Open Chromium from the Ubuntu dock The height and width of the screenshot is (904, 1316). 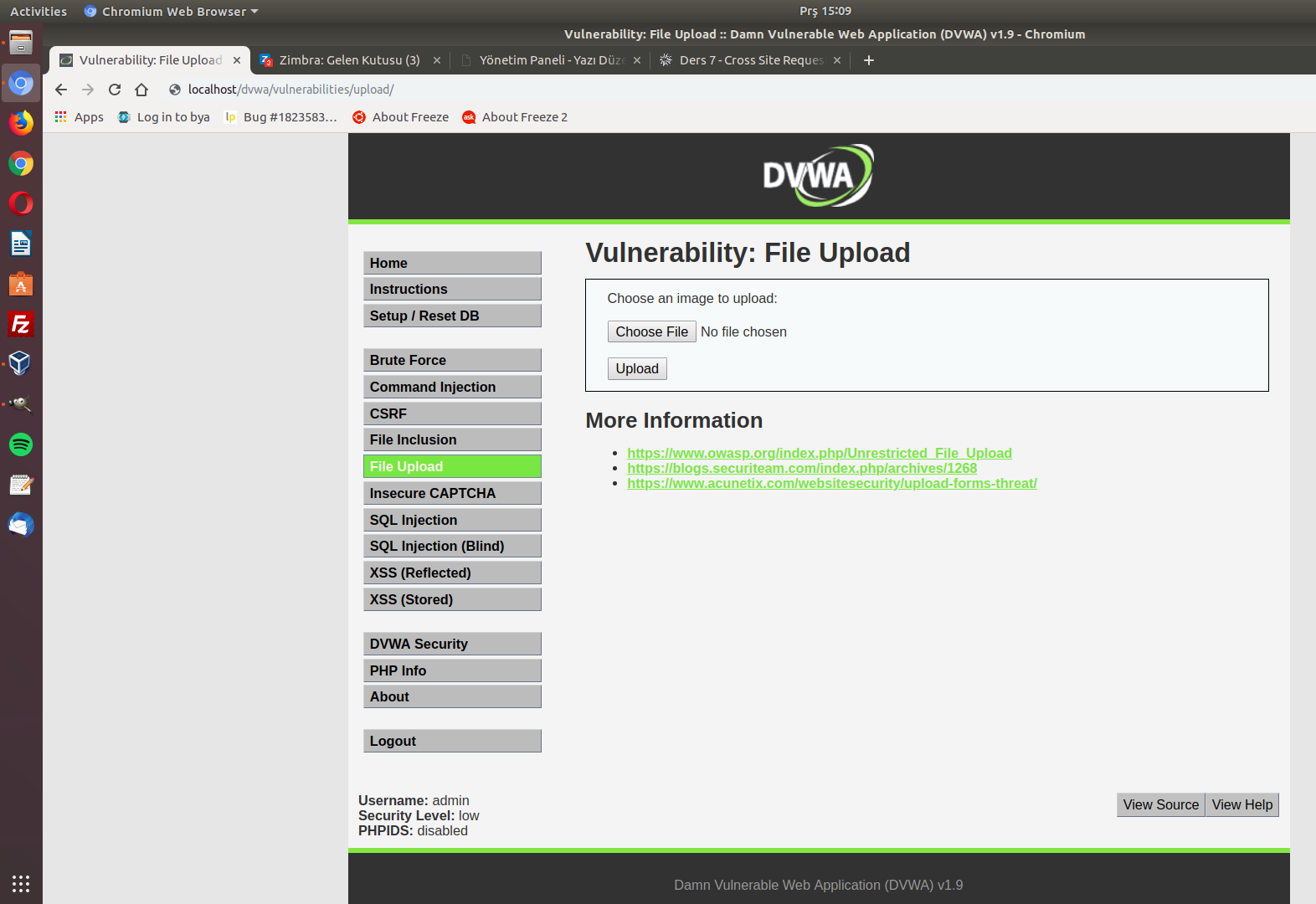coord(21,83)
